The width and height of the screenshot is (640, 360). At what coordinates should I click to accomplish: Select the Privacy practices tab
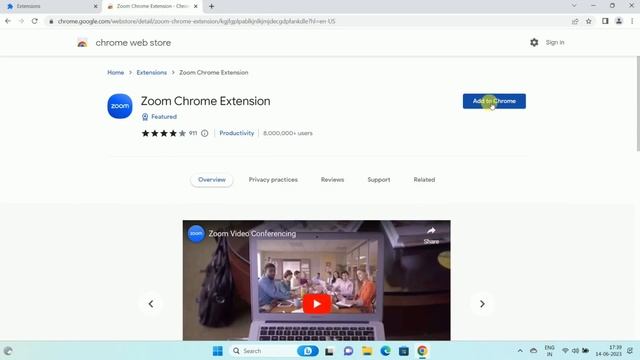coord(273,180)
